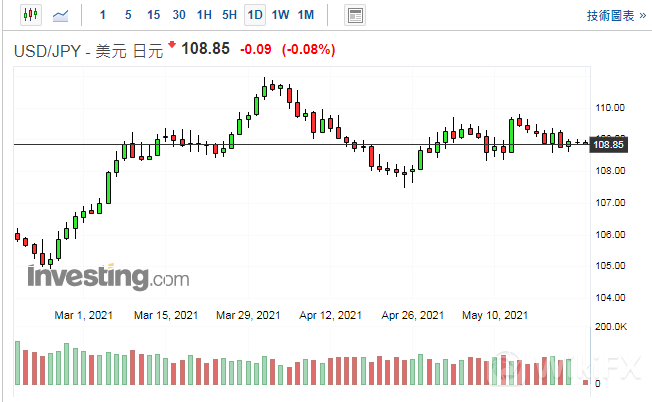
Task: Click the 110.00 price axis label
Action: (609, 108)
